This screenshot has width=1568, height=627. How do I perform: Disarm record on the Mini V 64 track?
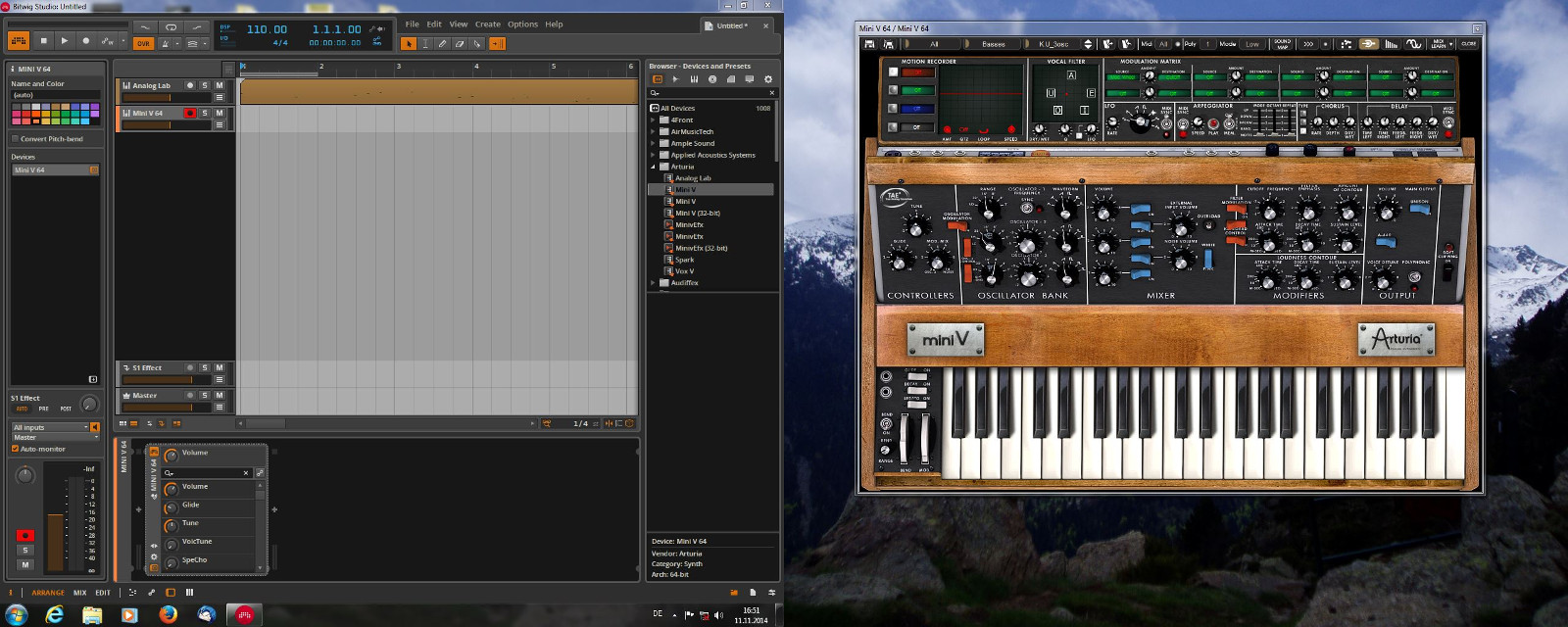click(190, 113)
